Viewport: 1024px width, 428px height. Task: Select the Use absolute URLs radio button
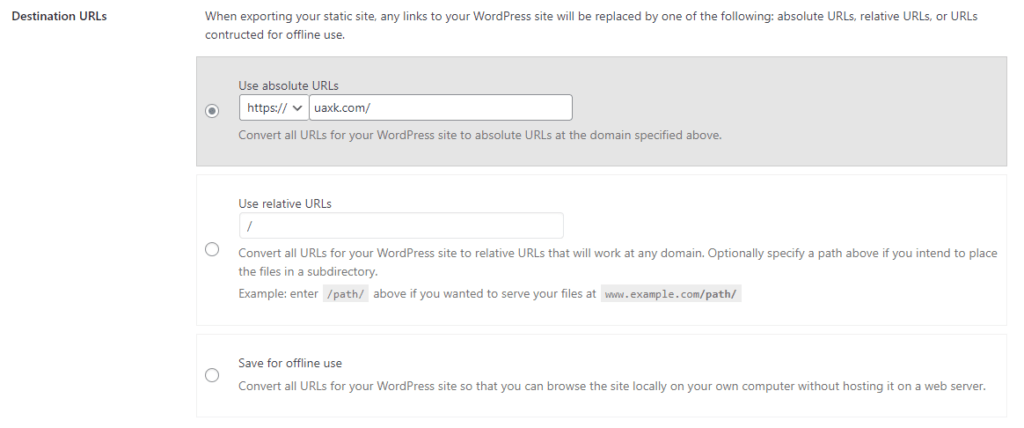(x=212, y=111)
